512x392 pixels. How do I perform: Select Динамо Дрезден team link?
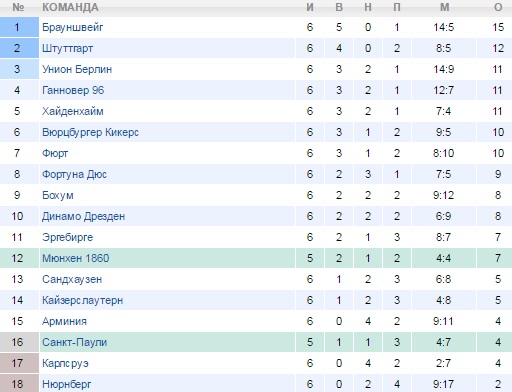tap(83, 216)
